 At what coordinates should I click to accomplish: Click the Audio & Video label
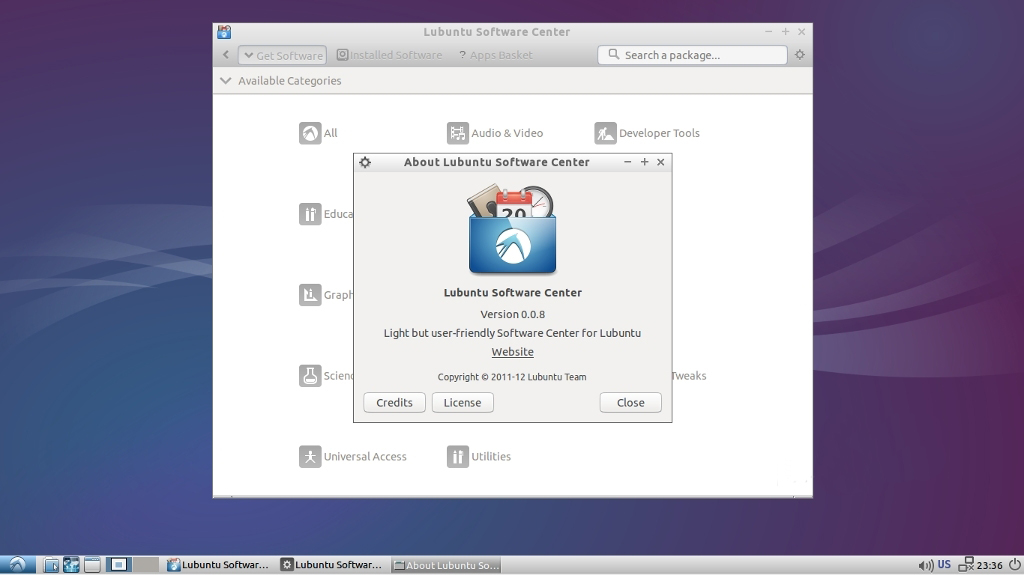tap(507, 133)
